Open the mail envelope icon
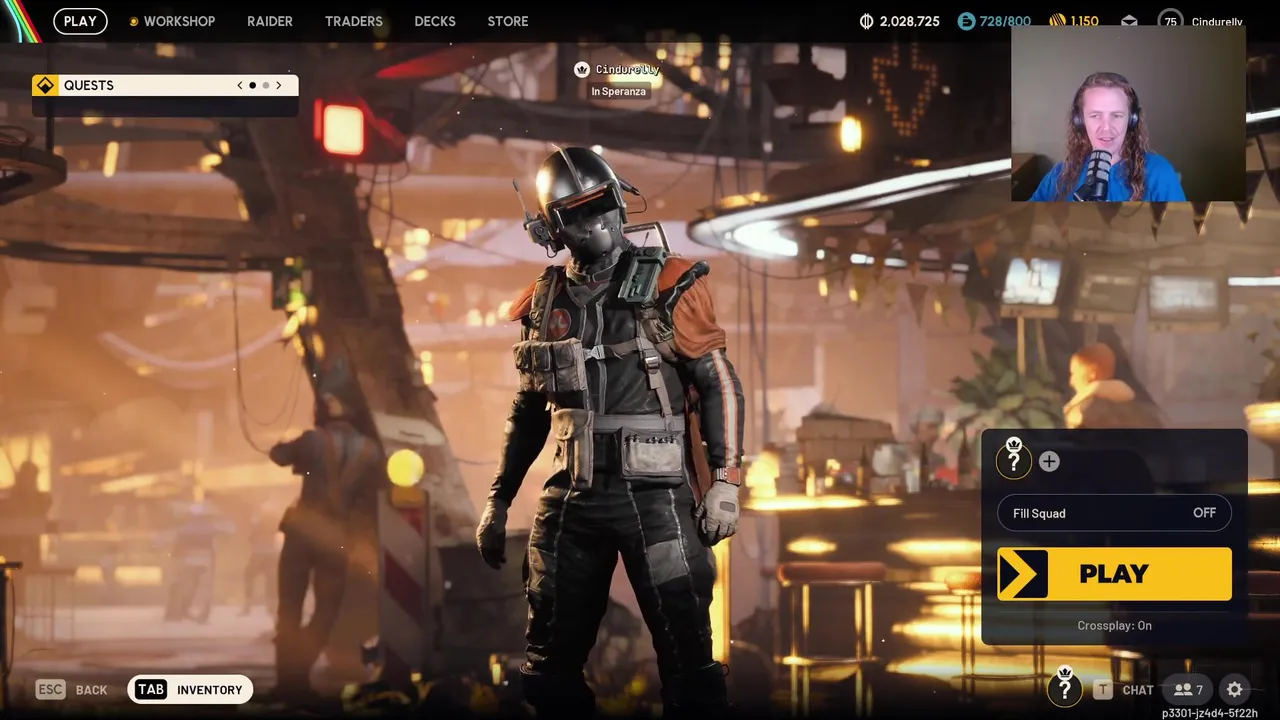Image resolution: width=1280 pixels, height=720 pixels. click(x=1129, y=21)
